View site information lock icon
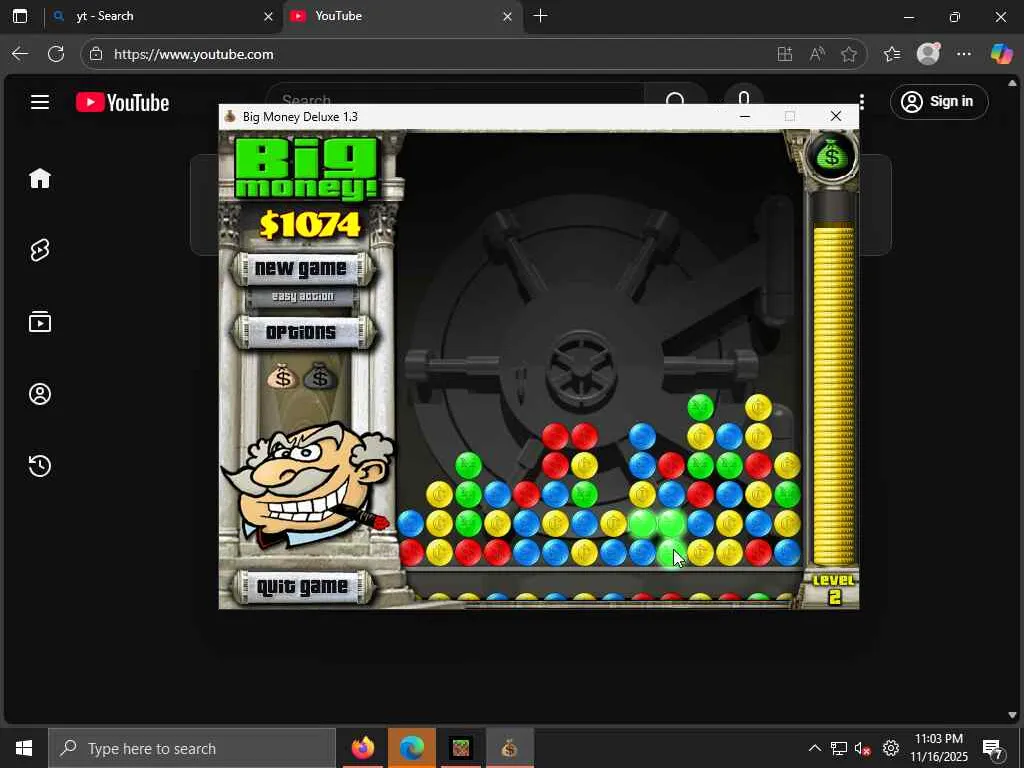The width and height of the screenshot is (1024, 768). tap(96, 54)
